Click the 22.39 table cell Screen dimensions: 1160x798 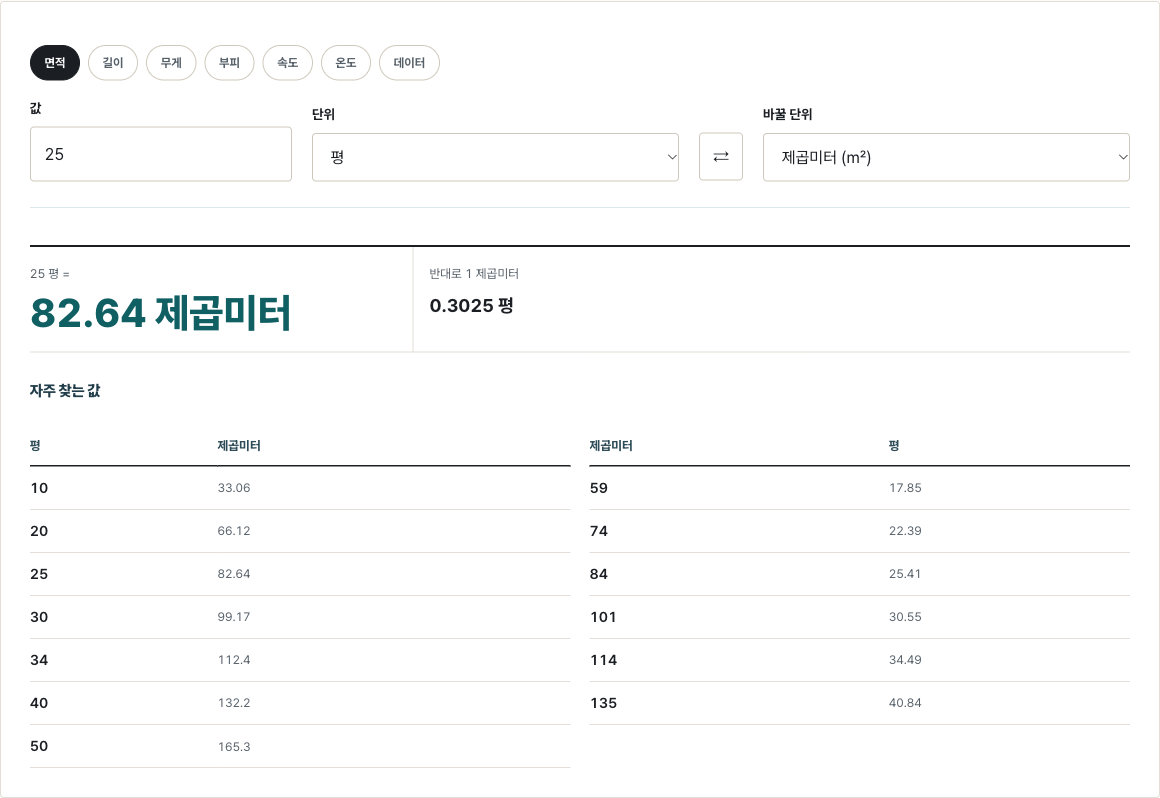[x=905, y=531]
